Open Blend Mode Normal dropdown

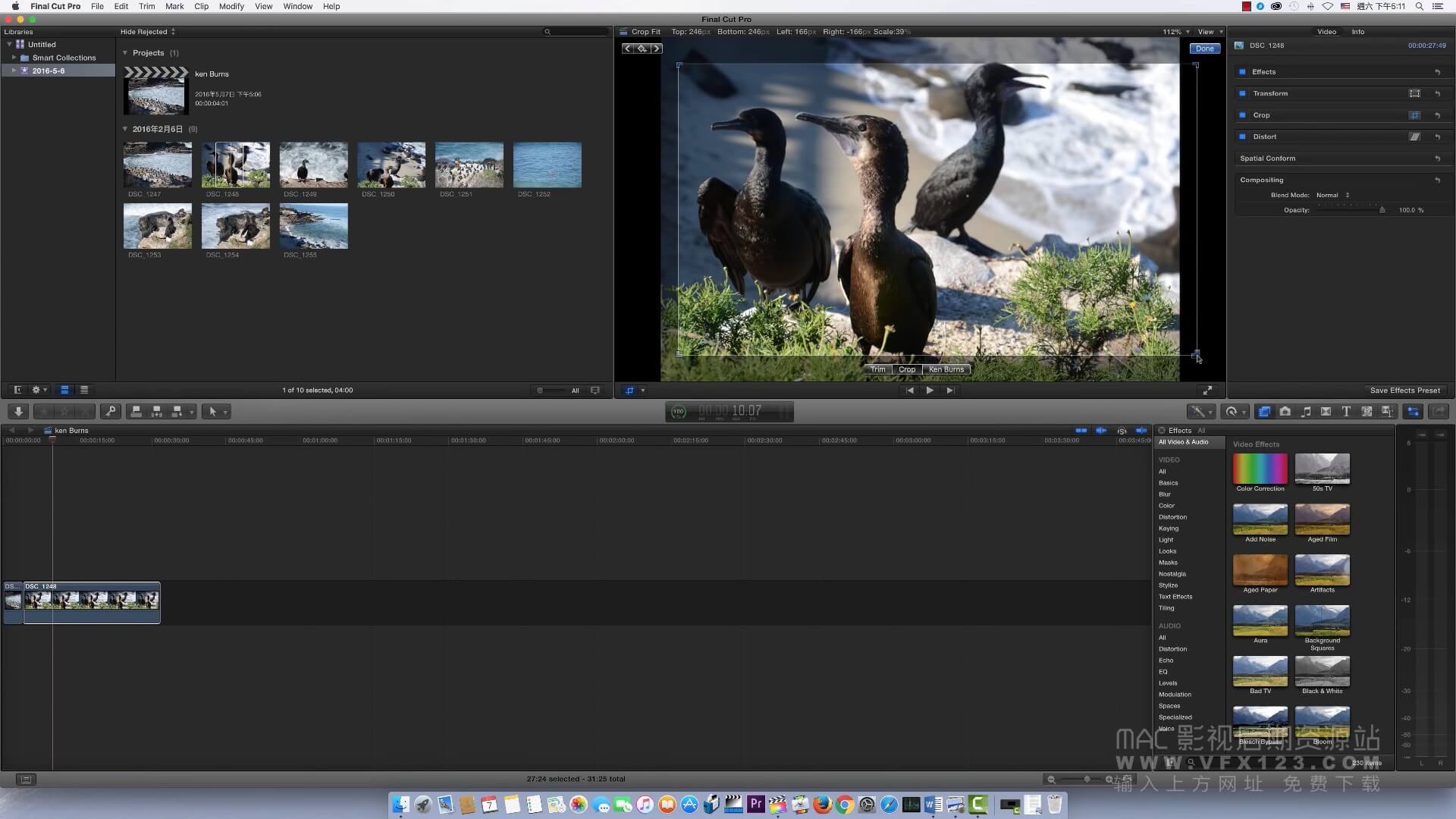[1332, 195]
